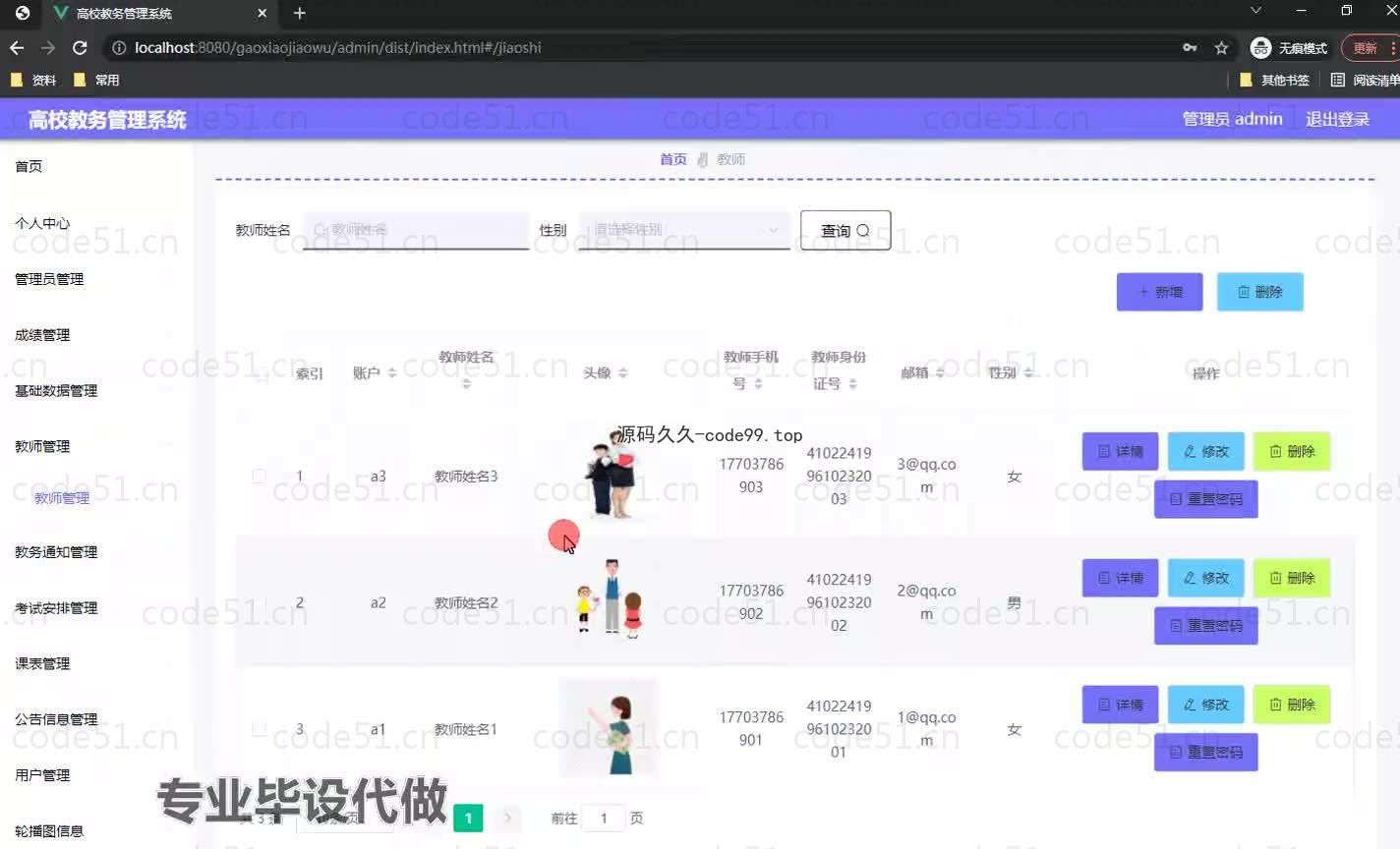
Task: Click 修改 for teacher a2
Action: coord(1206,578)
